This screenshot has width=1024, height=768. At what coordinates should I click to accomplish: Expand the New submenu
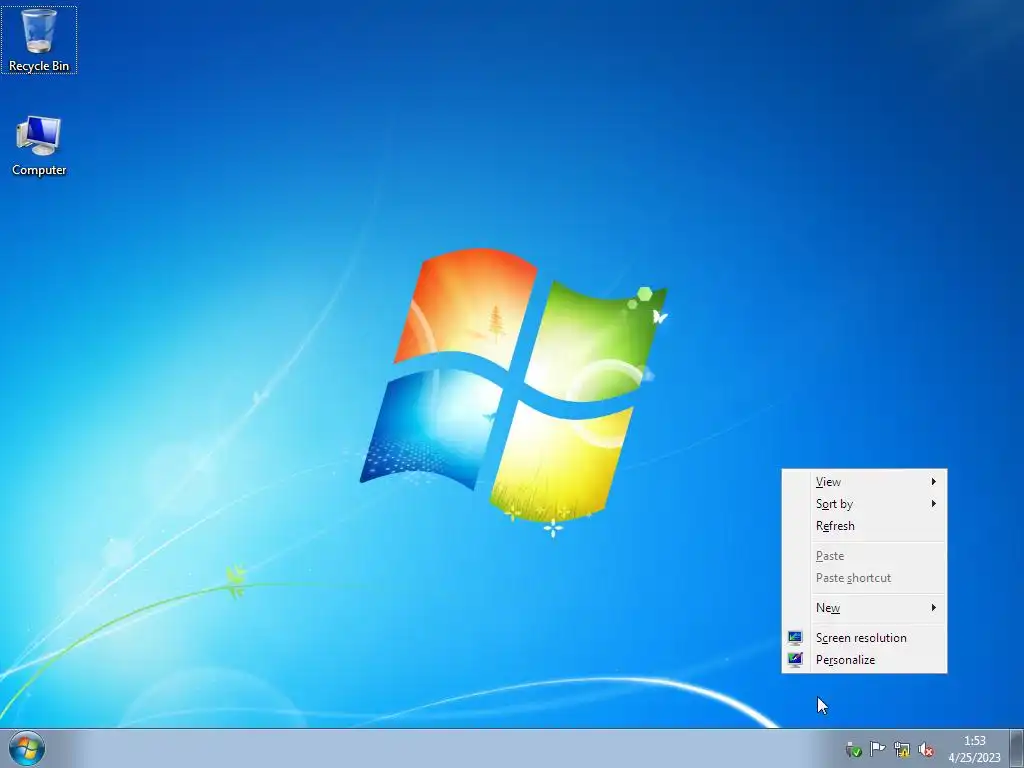click(864, 607)
